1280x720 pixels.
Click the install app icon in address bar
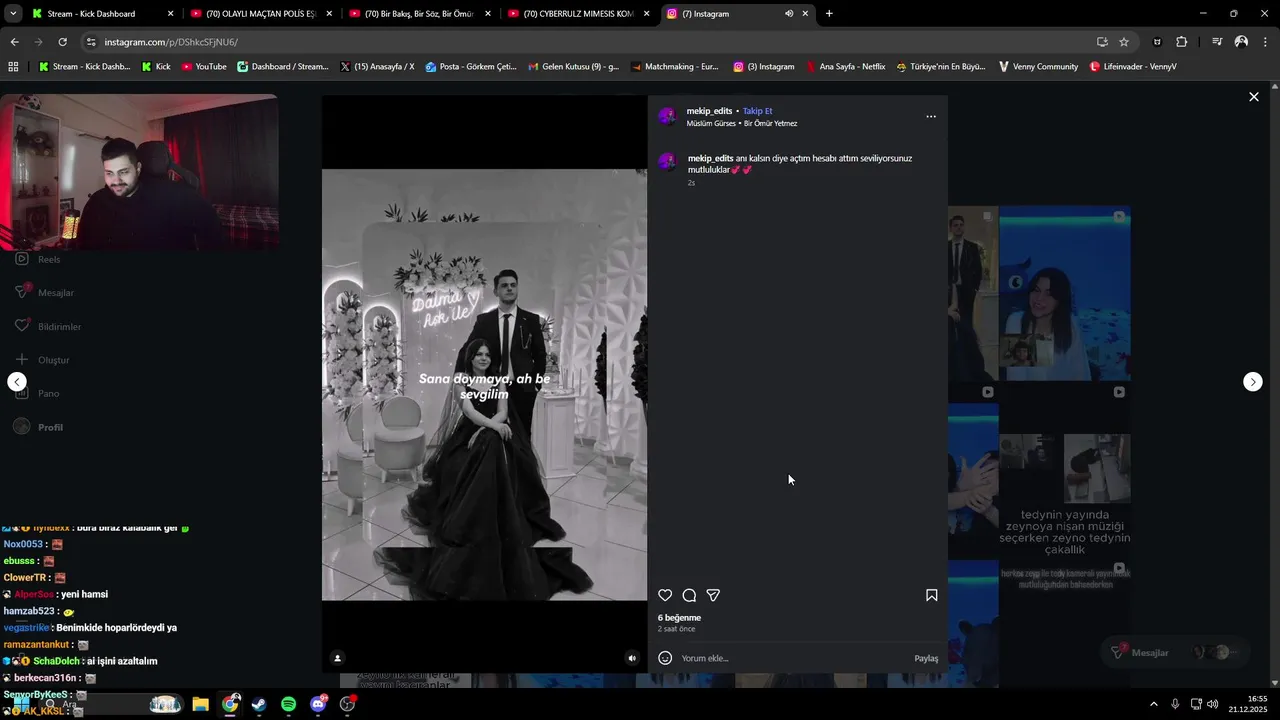coord(1102,42)
